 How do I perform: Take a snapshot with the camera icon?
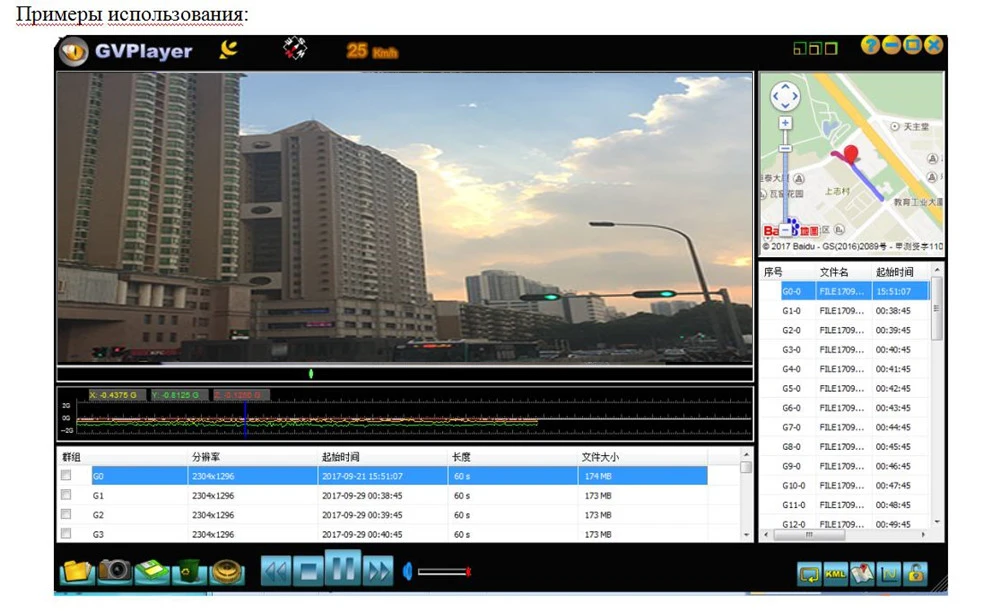(114, 570)
